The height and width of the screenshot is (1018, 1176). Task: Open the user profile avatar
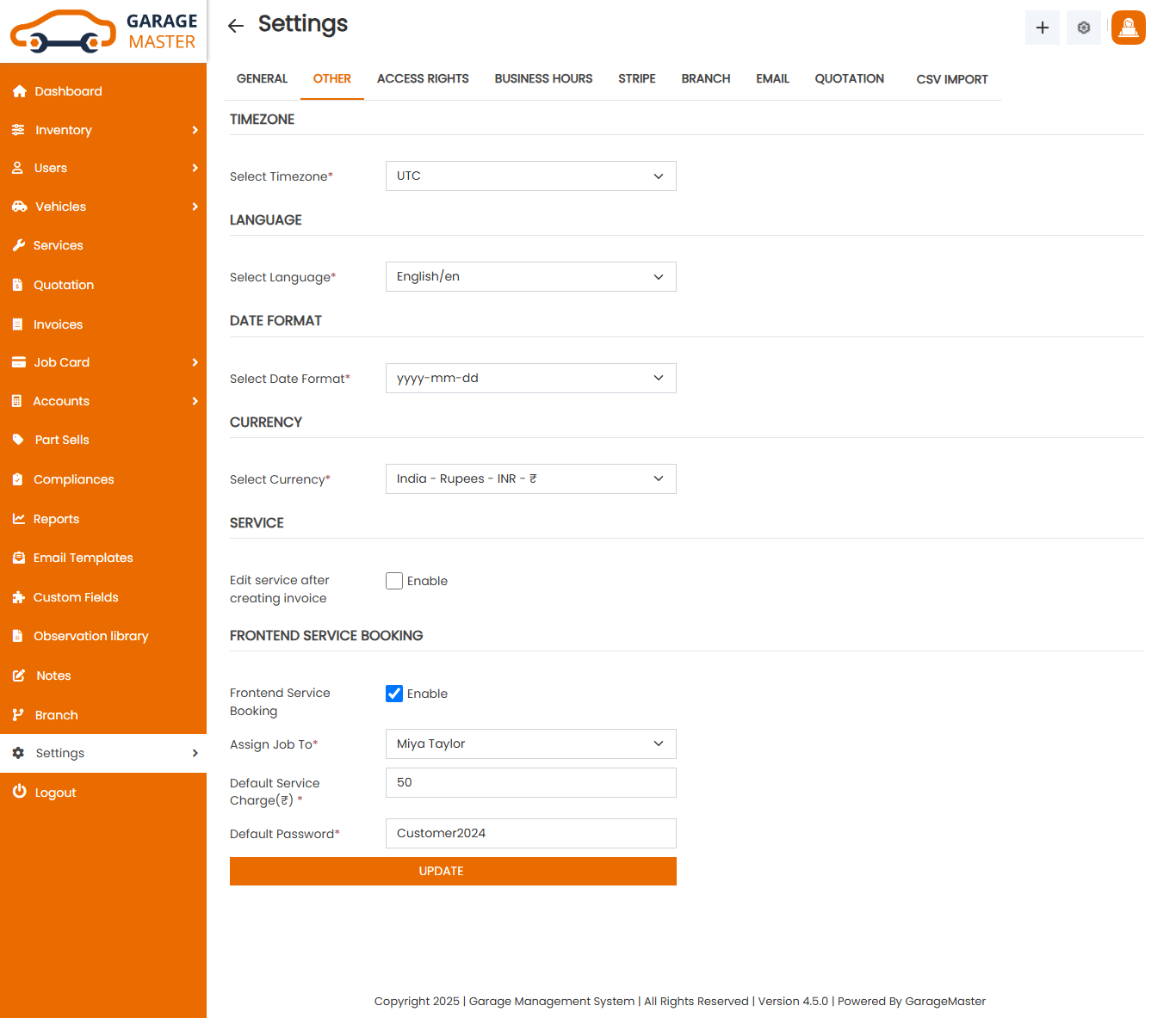(x=1128, y=28)
